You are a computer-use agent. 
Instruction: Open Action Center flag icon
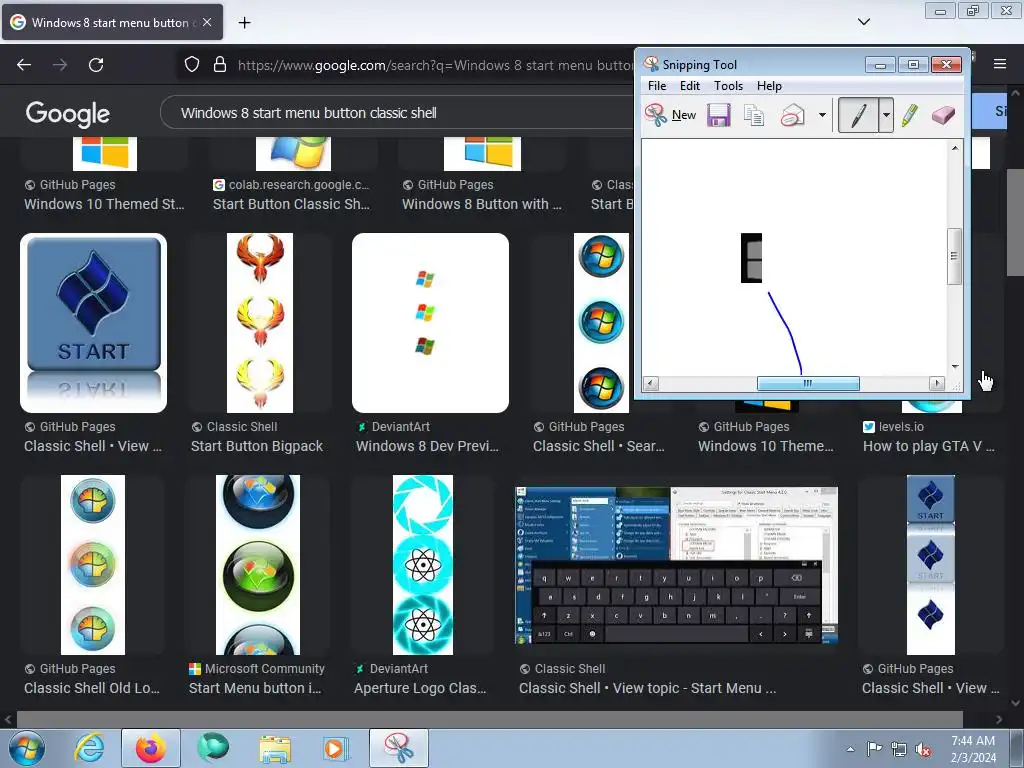coord(874,749)
